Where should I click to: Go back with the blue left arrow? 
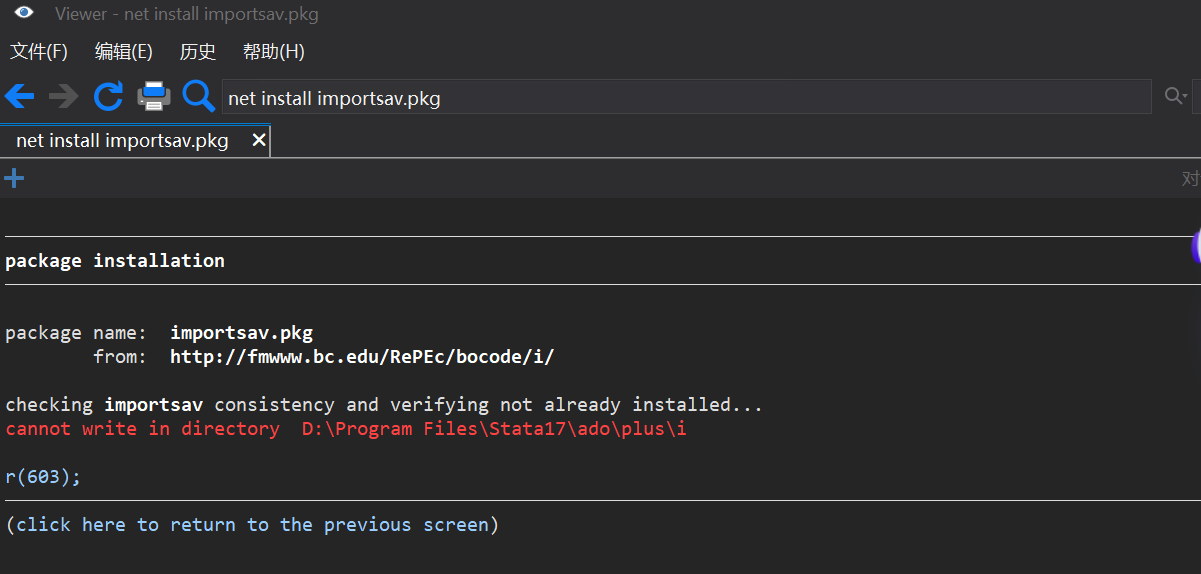coord(20,96)
